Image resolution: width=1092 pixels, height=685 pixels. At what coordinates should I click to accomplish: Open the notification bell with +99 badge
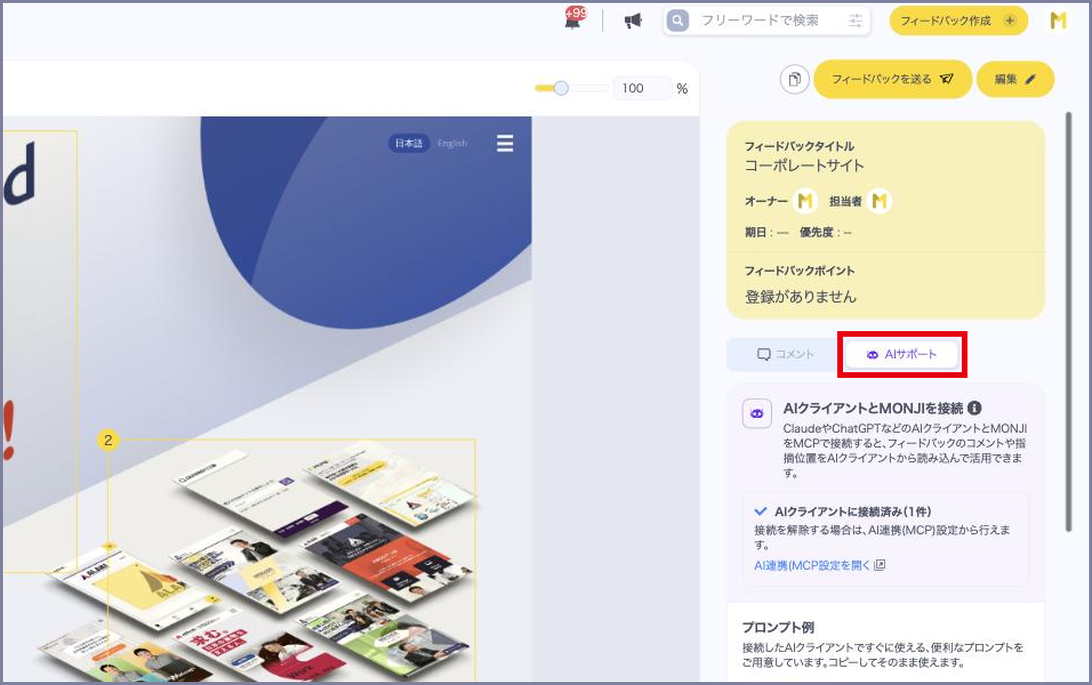575,19
